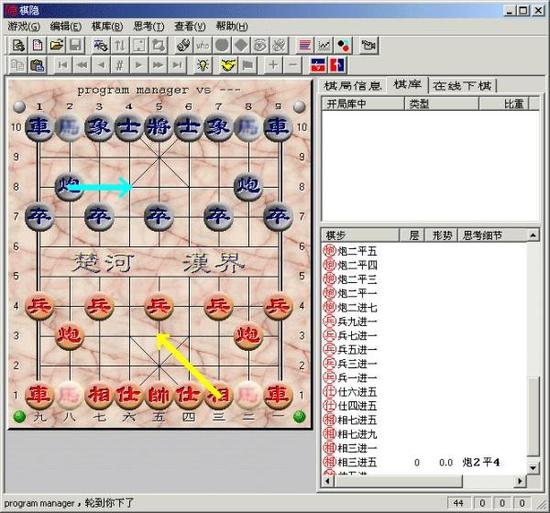Click the # go-to-move icon
This screenshot has height=513, width=550.
[120, 65]
